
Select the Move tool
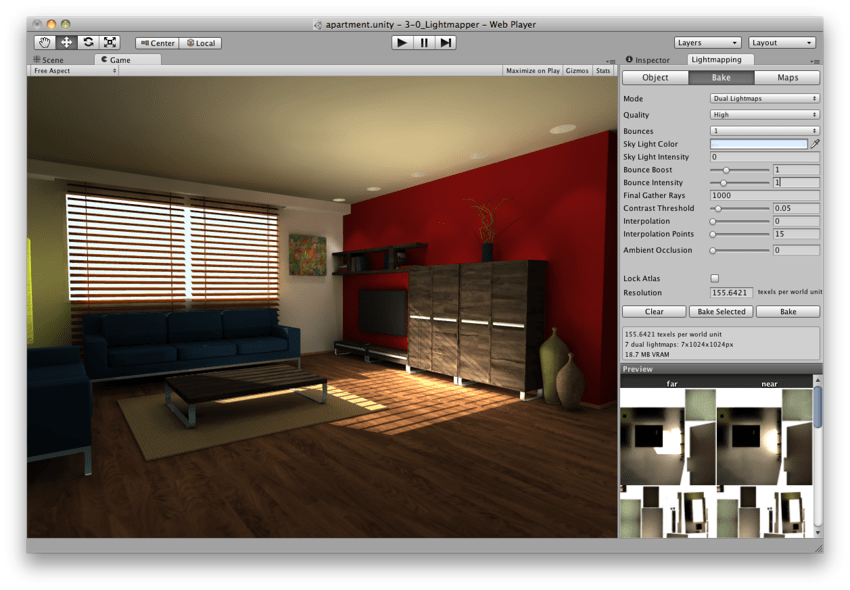(64, 42)
